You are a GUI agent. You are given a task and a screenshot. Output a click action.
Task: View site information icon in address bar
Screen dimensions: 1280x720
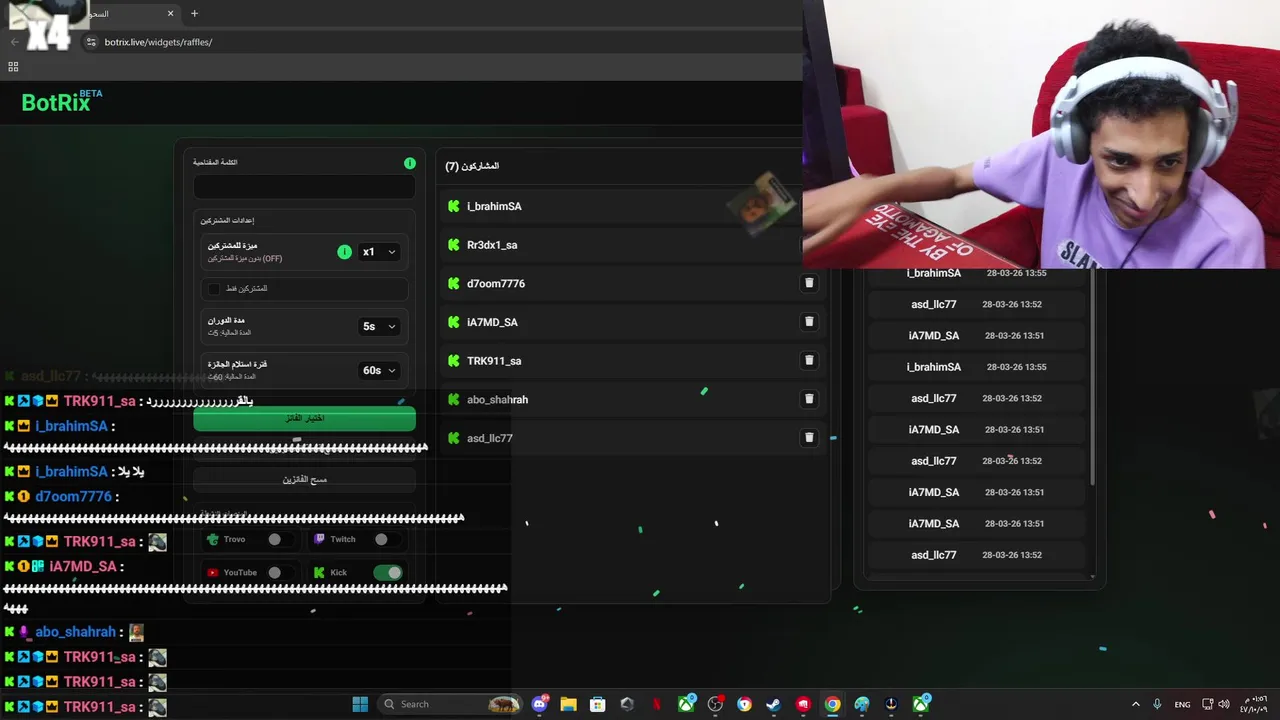(91, 42)
